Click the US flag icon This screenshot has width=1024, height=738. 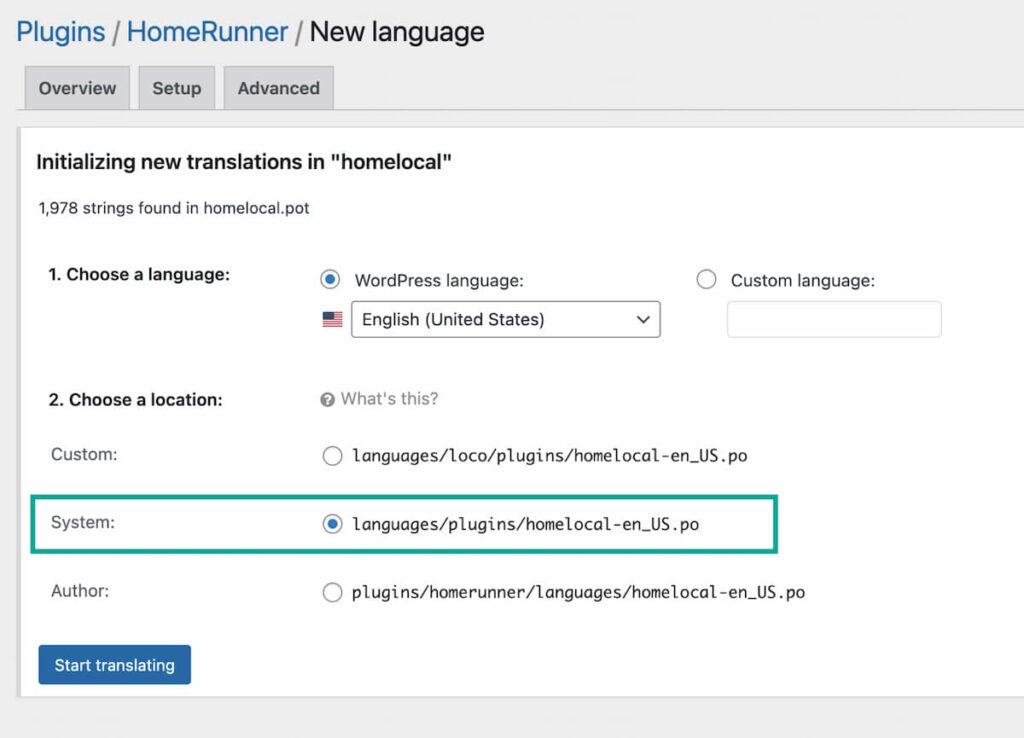click(332, 320)
